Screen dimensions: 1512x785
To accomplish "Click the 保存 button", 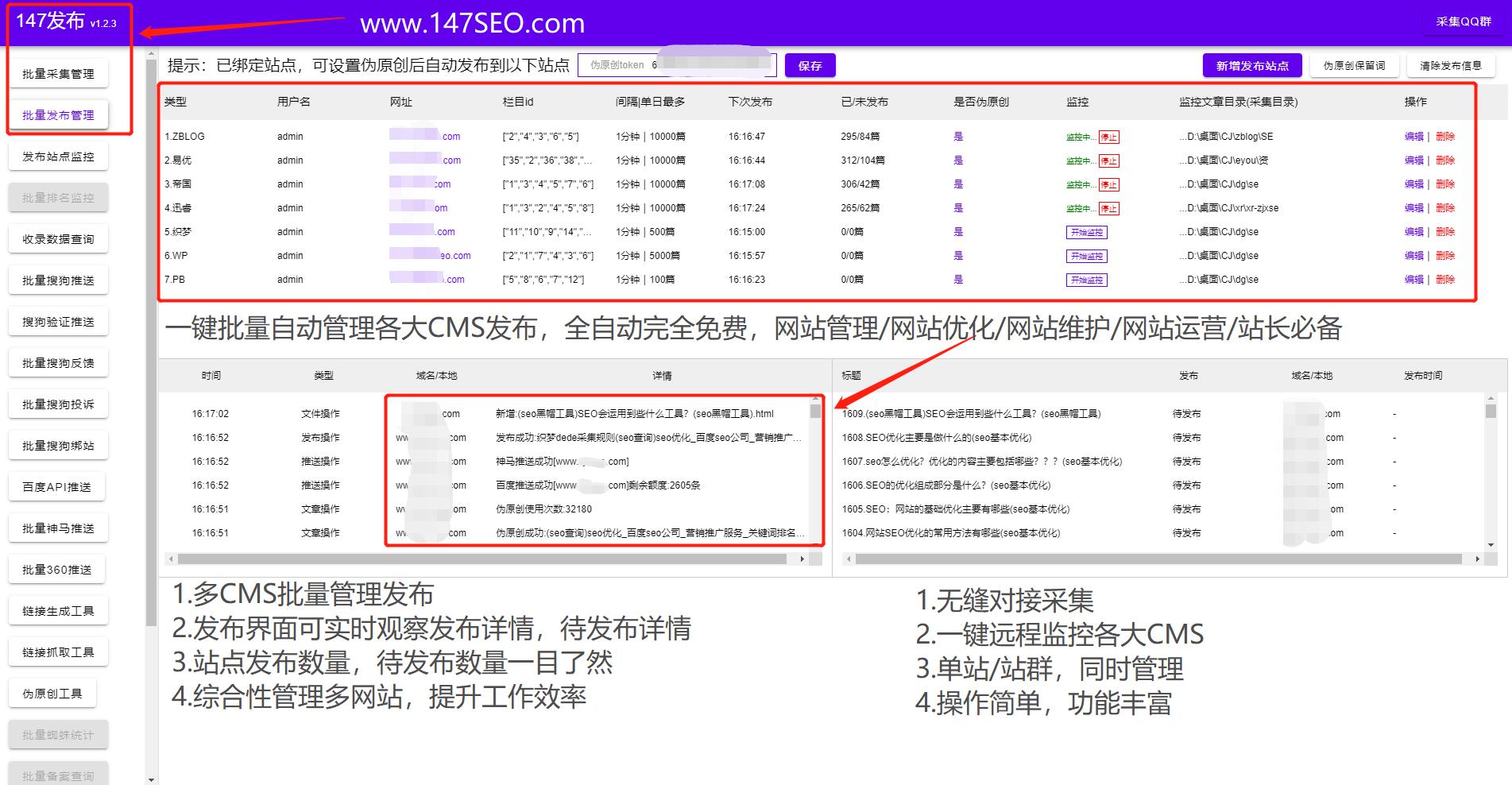I will pos(810,65).
